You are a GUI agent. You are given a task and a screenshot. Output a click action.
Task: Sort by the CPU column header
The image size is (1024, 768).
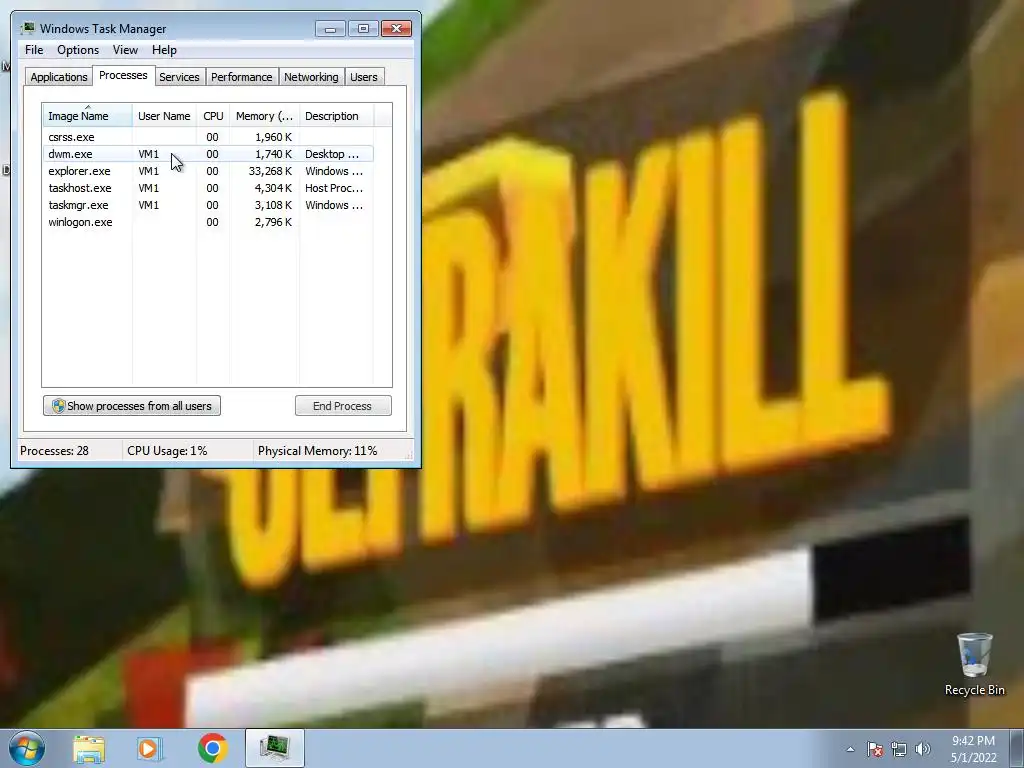coord(213,116)
